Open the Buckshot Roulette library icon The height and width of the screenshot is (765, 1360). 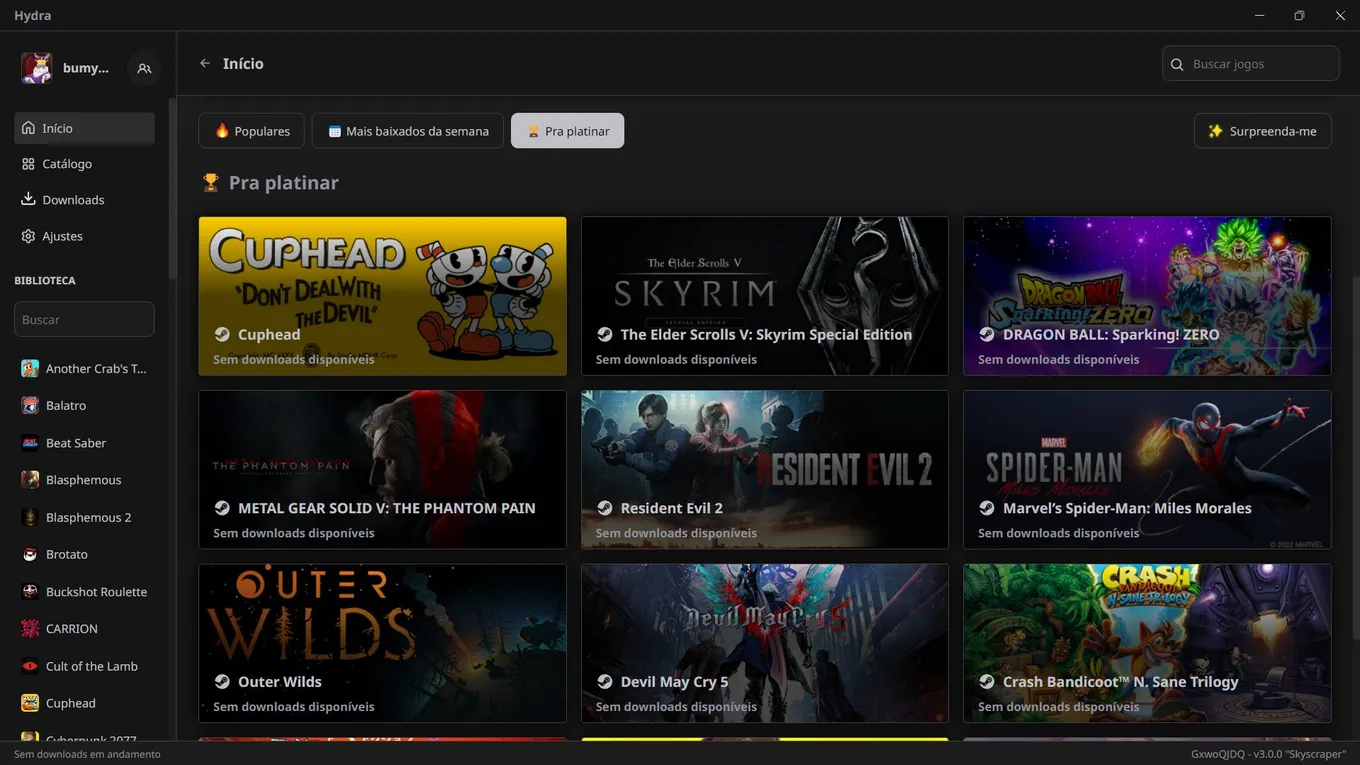click(x=30, y=592)
